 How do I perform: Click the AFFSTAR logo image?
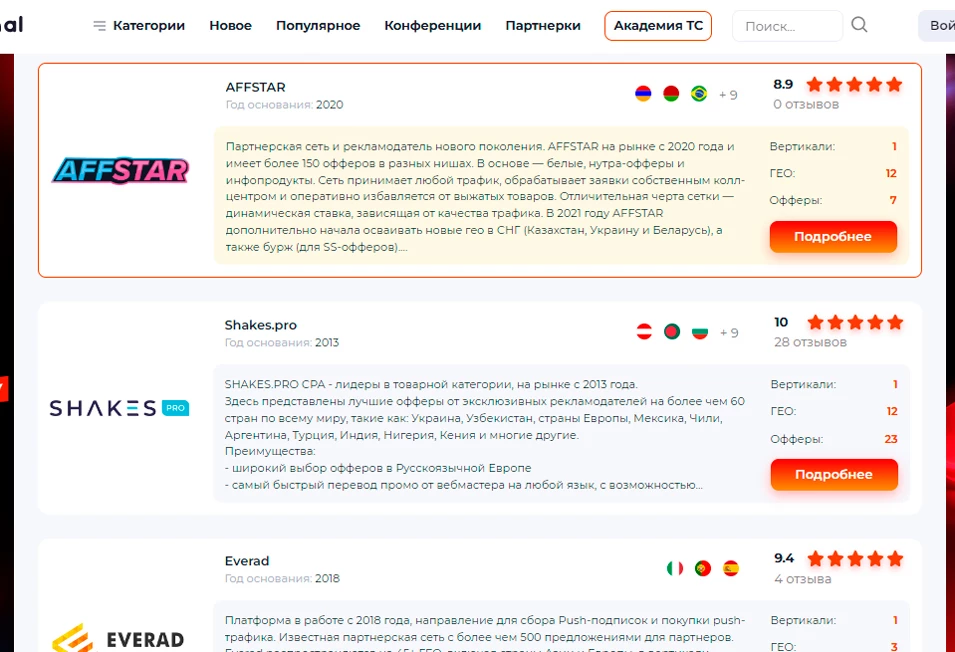[x=121, y=170]
